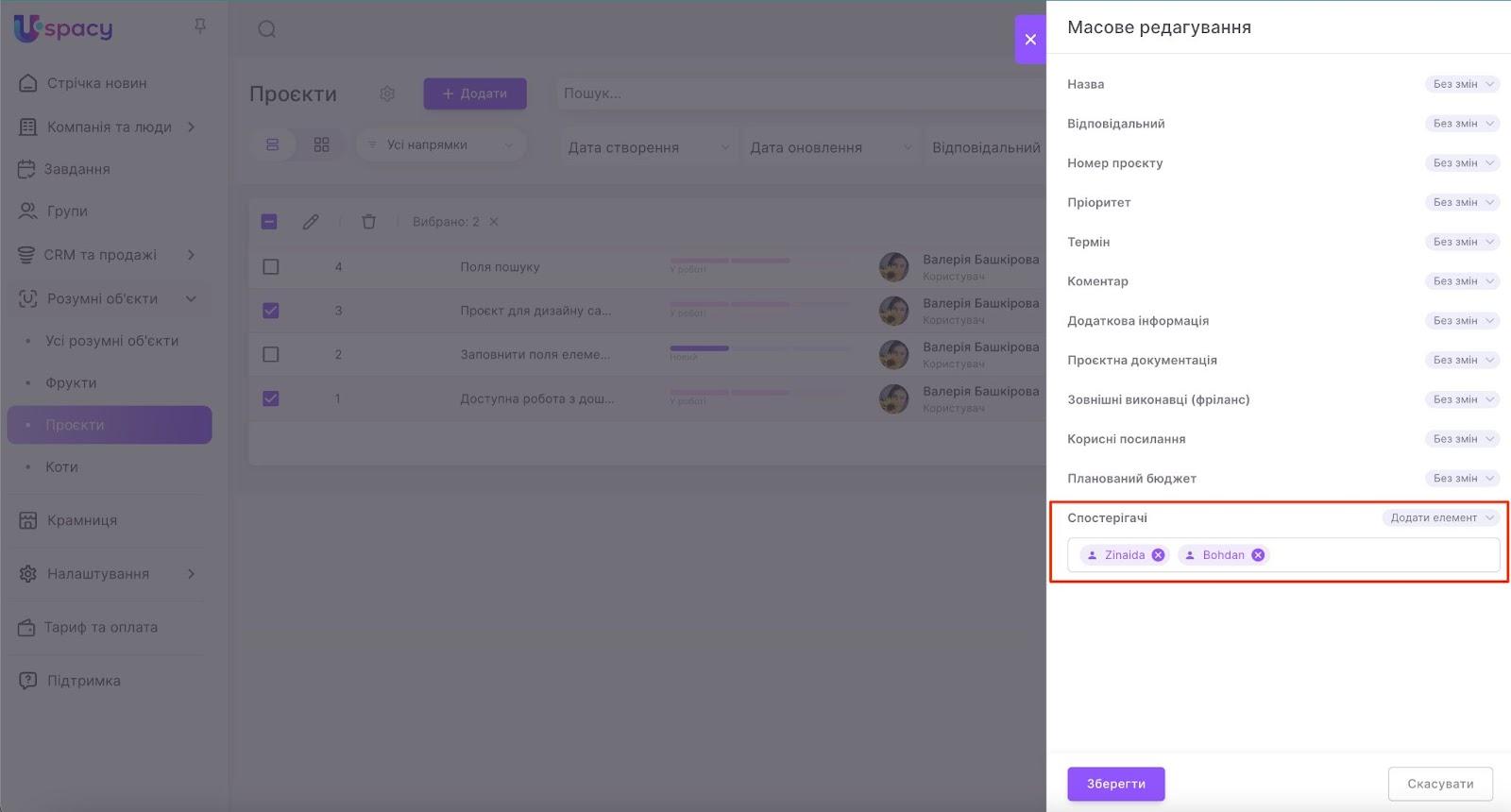Remove Zinaida from observers

1158,555
